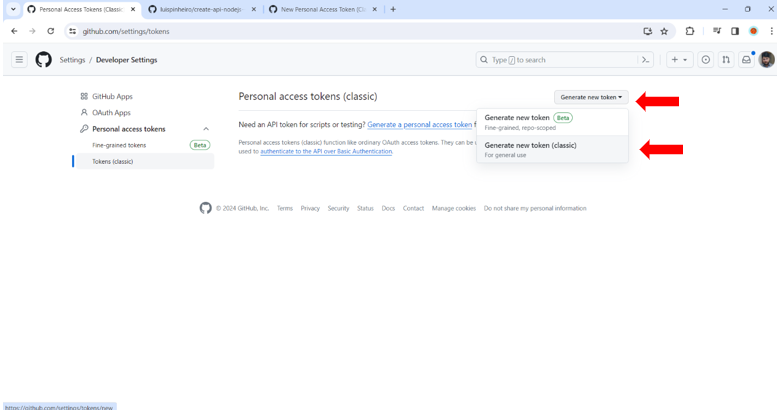Switch to the Personal Access Tokens (Classic) tab
This screenshot has height=410, width=777.
(82, 9)
